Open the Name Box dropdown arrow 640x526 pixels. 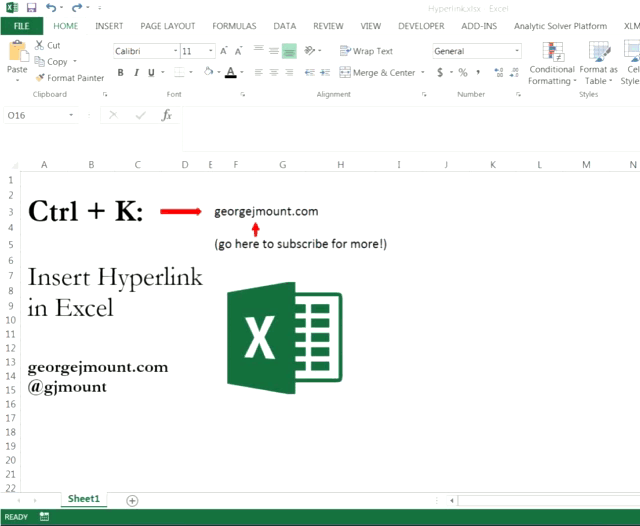tap(71, 115)
